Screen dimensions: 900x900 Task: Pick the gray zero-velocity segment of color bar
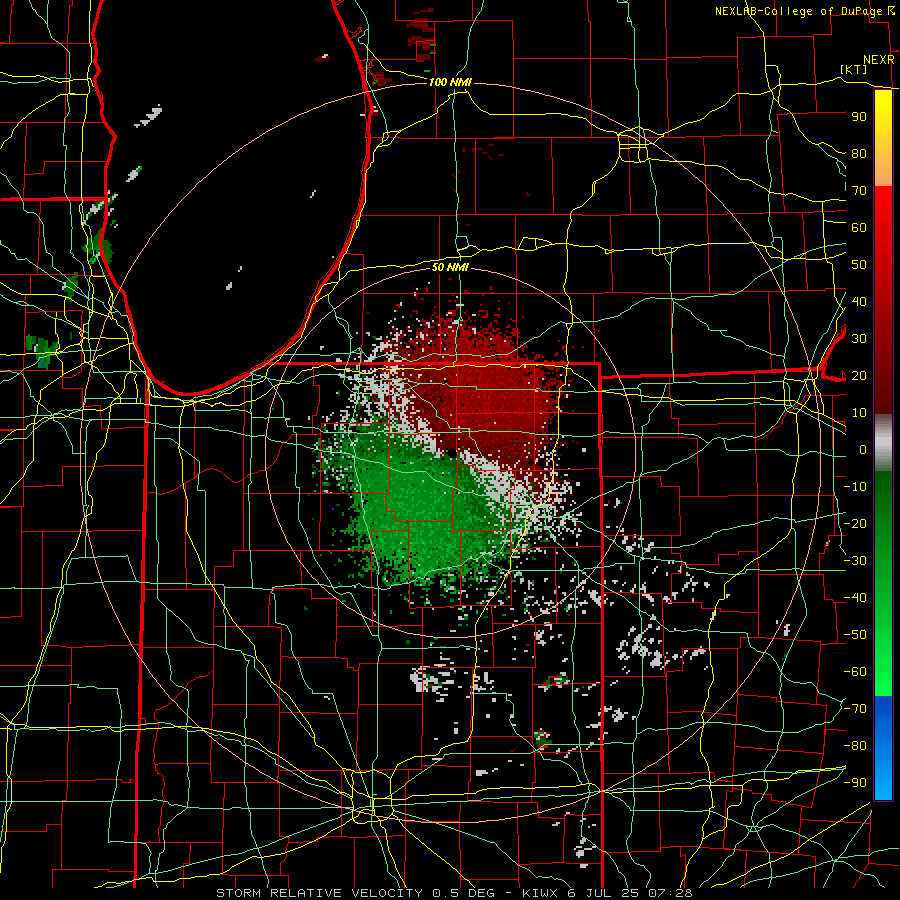click(x=883, y=443)
